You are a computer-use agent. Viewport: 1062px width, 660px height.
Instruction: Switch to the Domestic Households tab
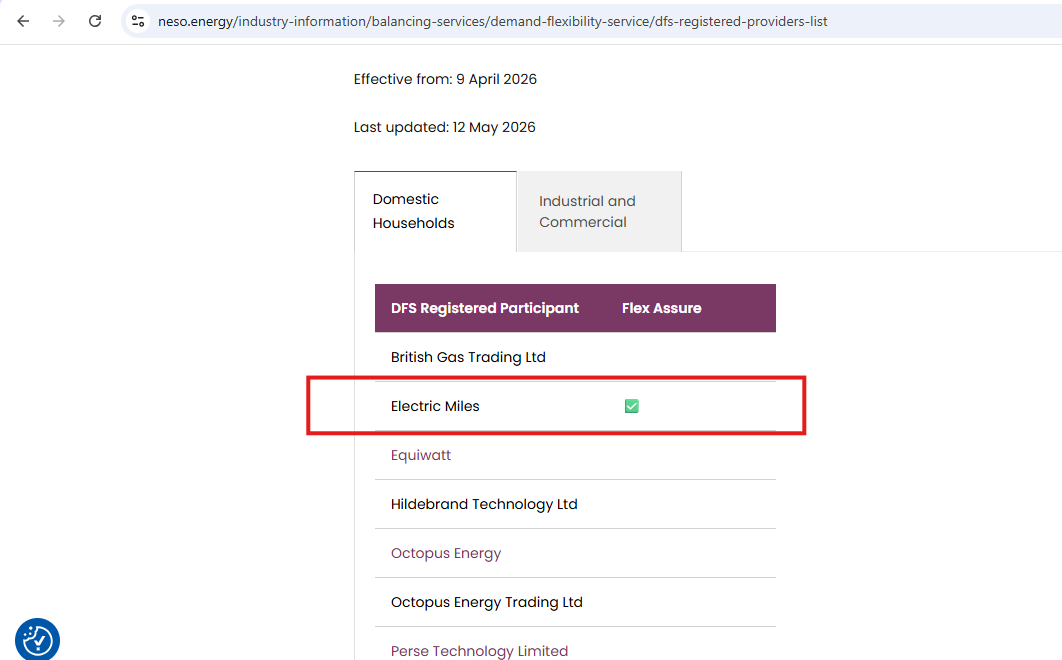tap(435, 211)
